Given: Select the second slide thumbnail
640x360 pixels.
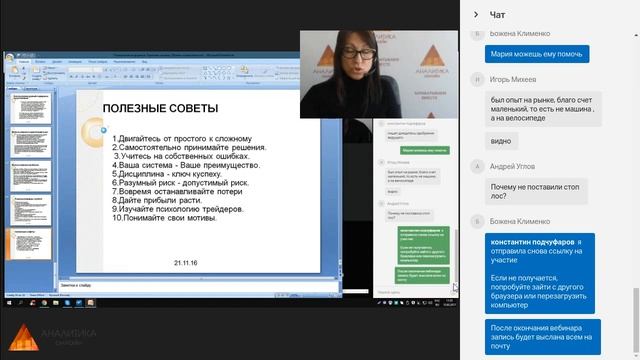Looking at the screenshot, I should (x=31, y=142).
